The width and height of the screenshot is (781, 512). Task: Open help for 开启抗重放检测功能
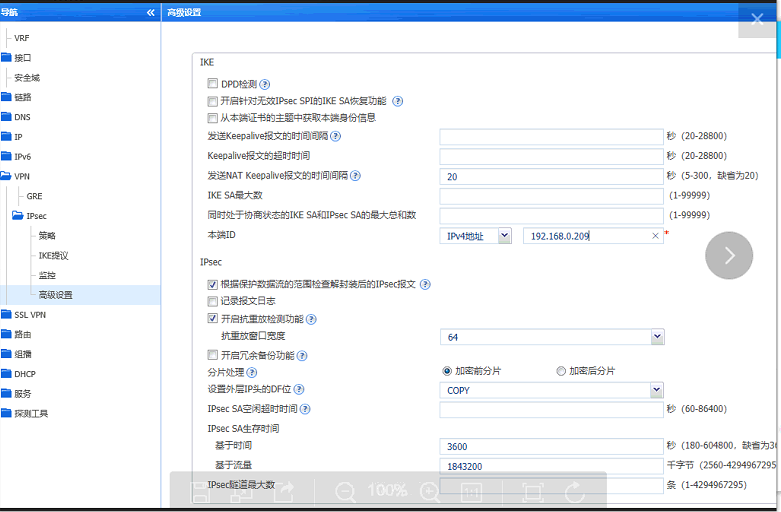[x=311, y=319]
